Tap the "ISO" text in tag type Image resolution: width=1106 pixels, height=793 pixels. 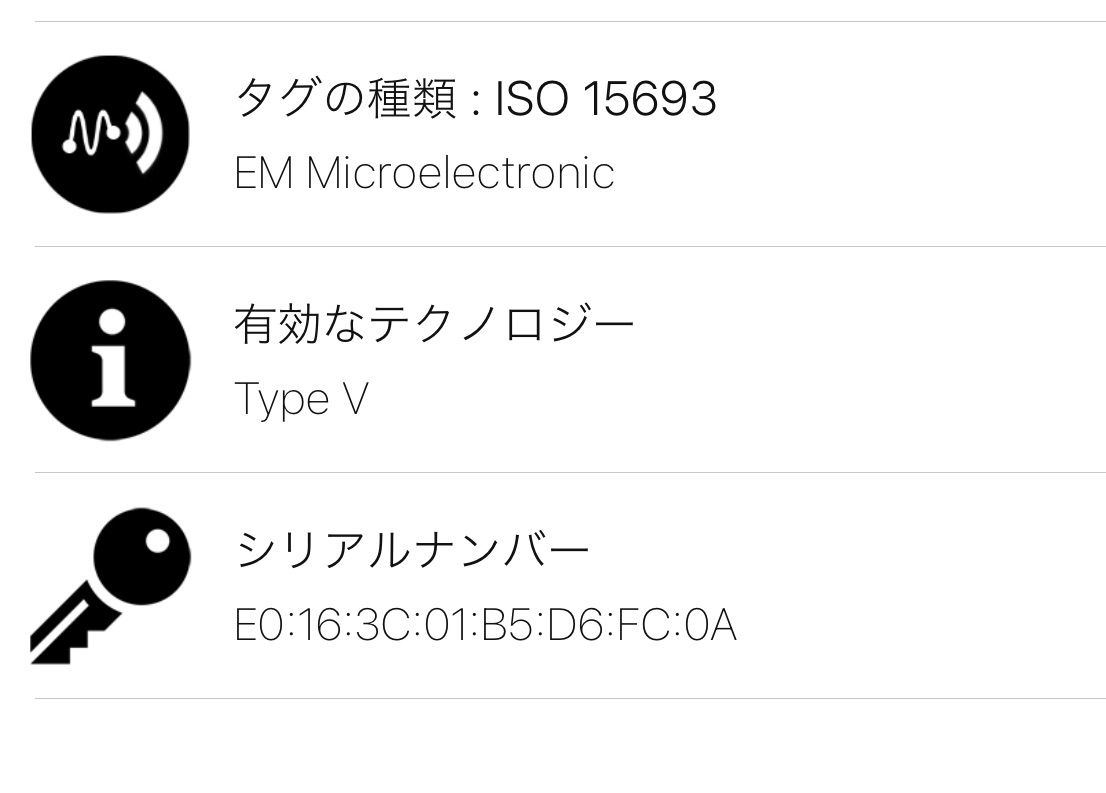pyautogui.click(x=531, y=100)
